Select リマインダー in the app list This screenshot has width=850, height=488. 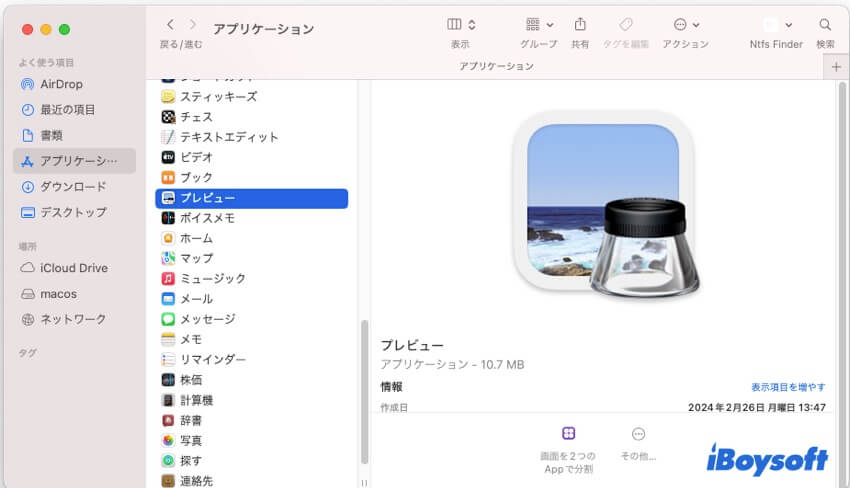click(x=252, y=359)
